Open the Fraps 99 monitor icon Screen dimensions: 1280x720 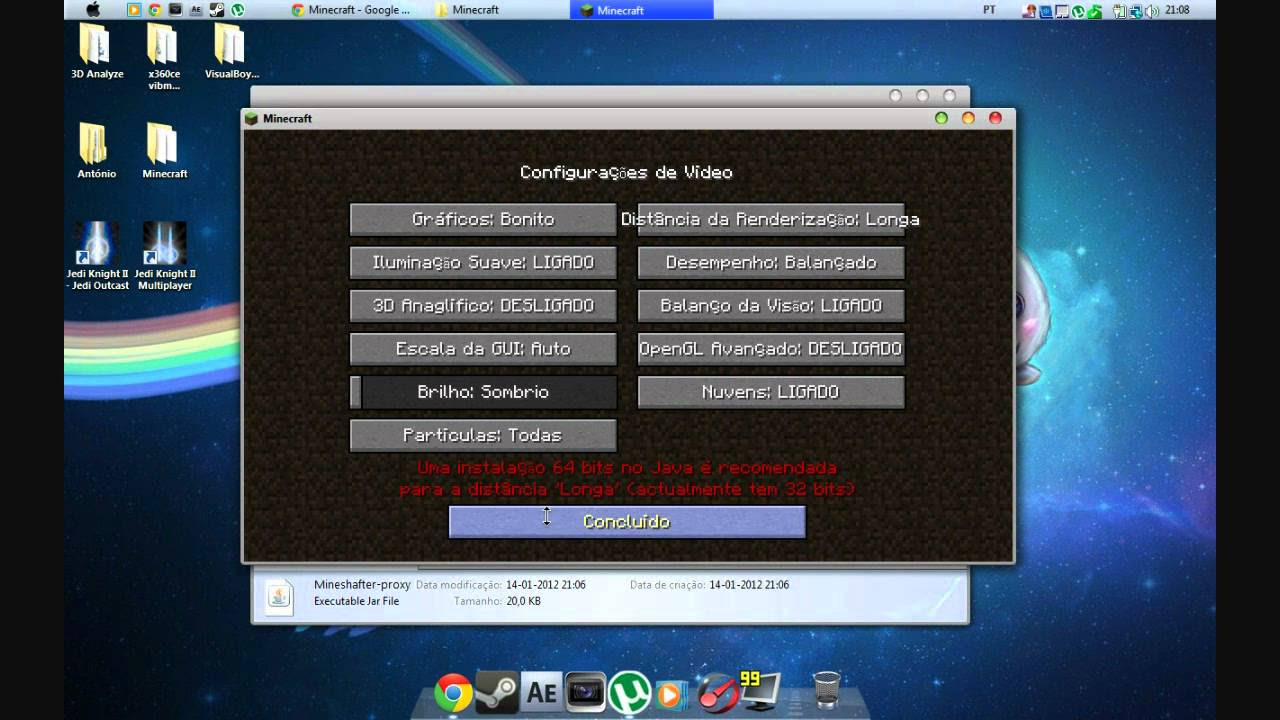coord(759,690)
